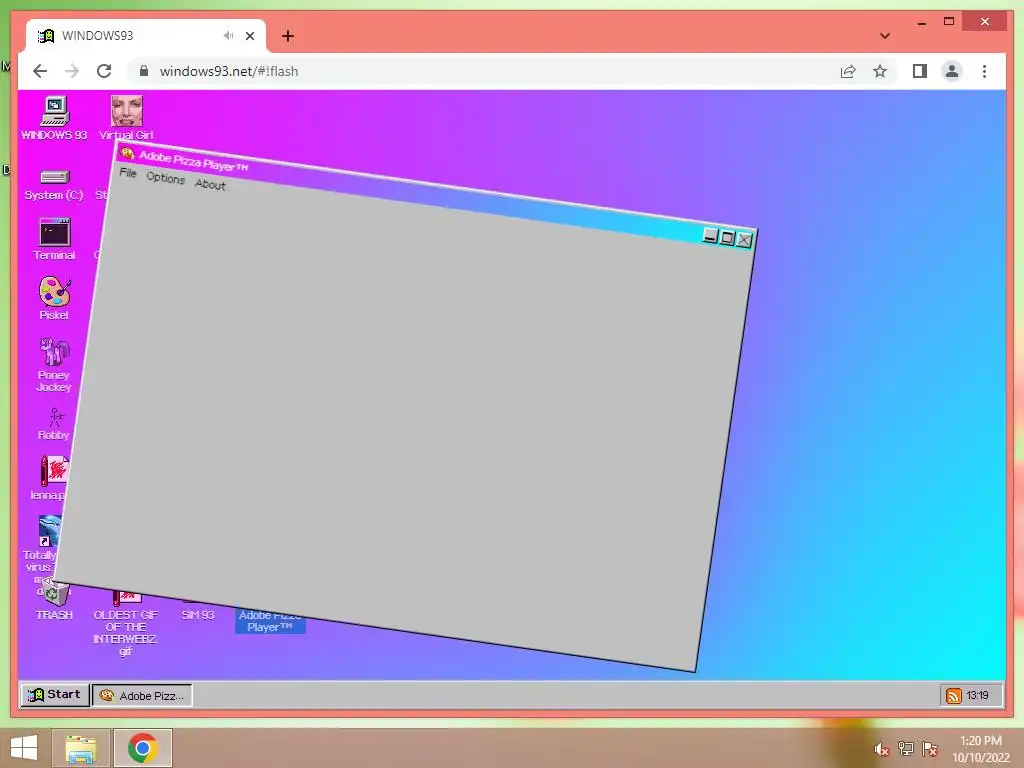Open the TRASH desktop icon
The width and height of the screenshot is (1024, 768).
coord(54,602)
